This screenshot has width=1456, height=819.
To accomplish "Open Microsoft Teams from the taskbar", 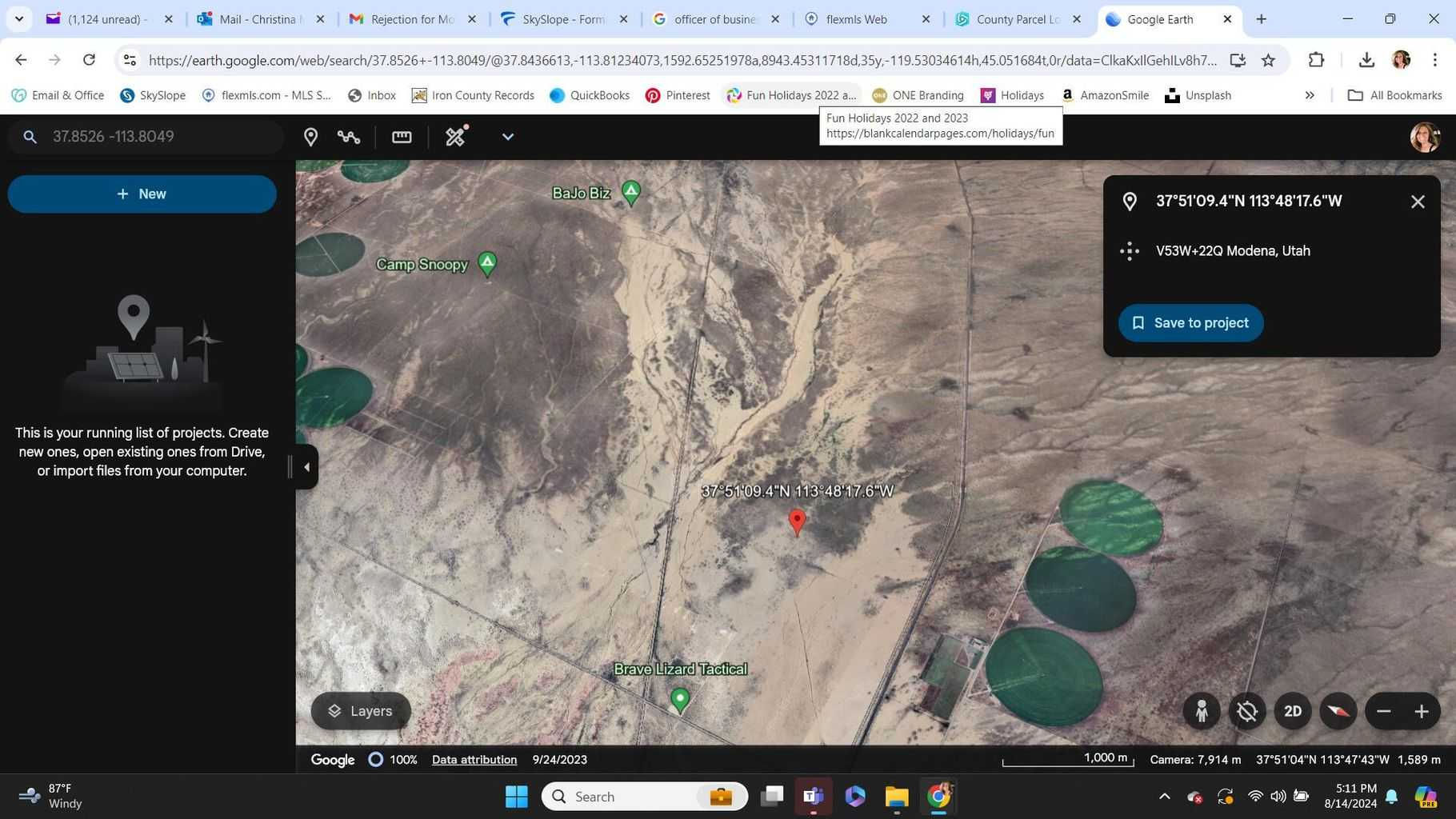I will point(813,797).
